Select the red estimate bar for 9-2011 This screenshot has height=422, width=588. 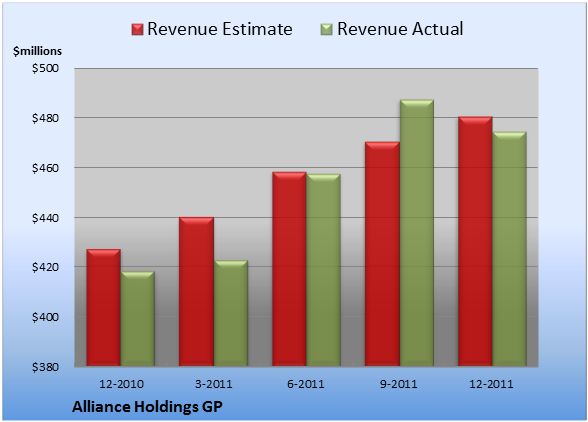382,254
